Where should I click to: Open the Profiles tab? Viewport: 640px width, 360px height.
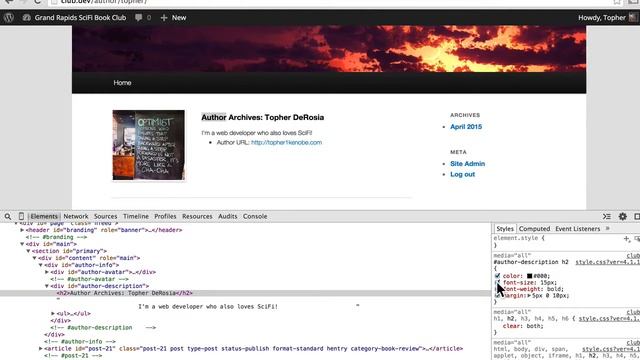click(165, 216)
